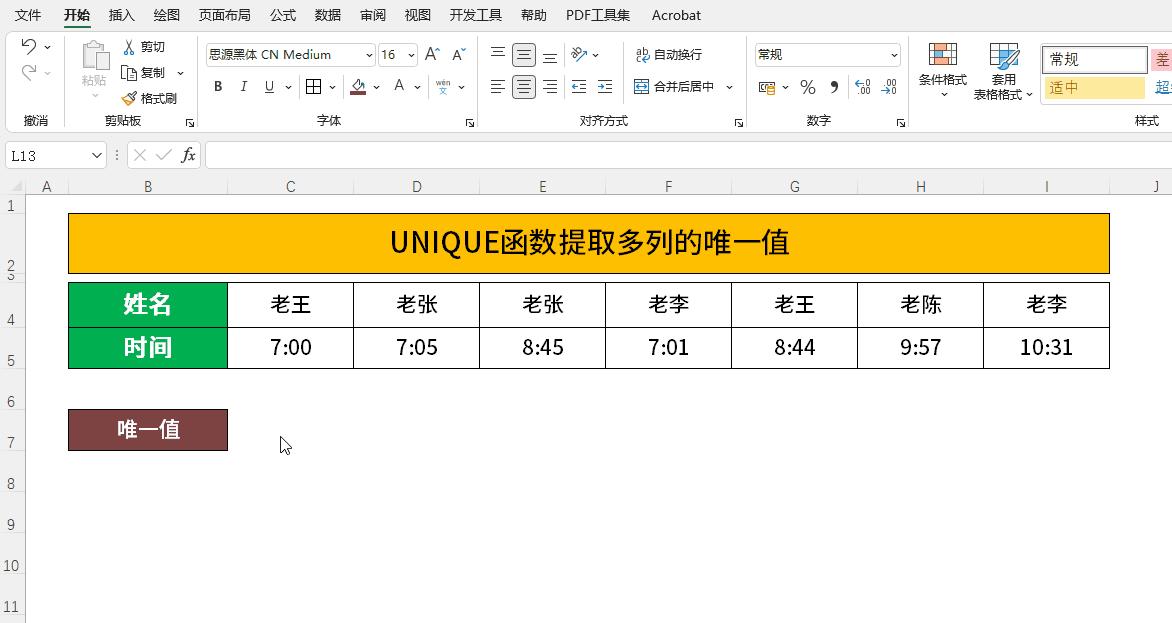Toggle underline formatting with the U icon
Image resolution: width=1172 pixels, height=623 pixels.
[x=267, y=87]
